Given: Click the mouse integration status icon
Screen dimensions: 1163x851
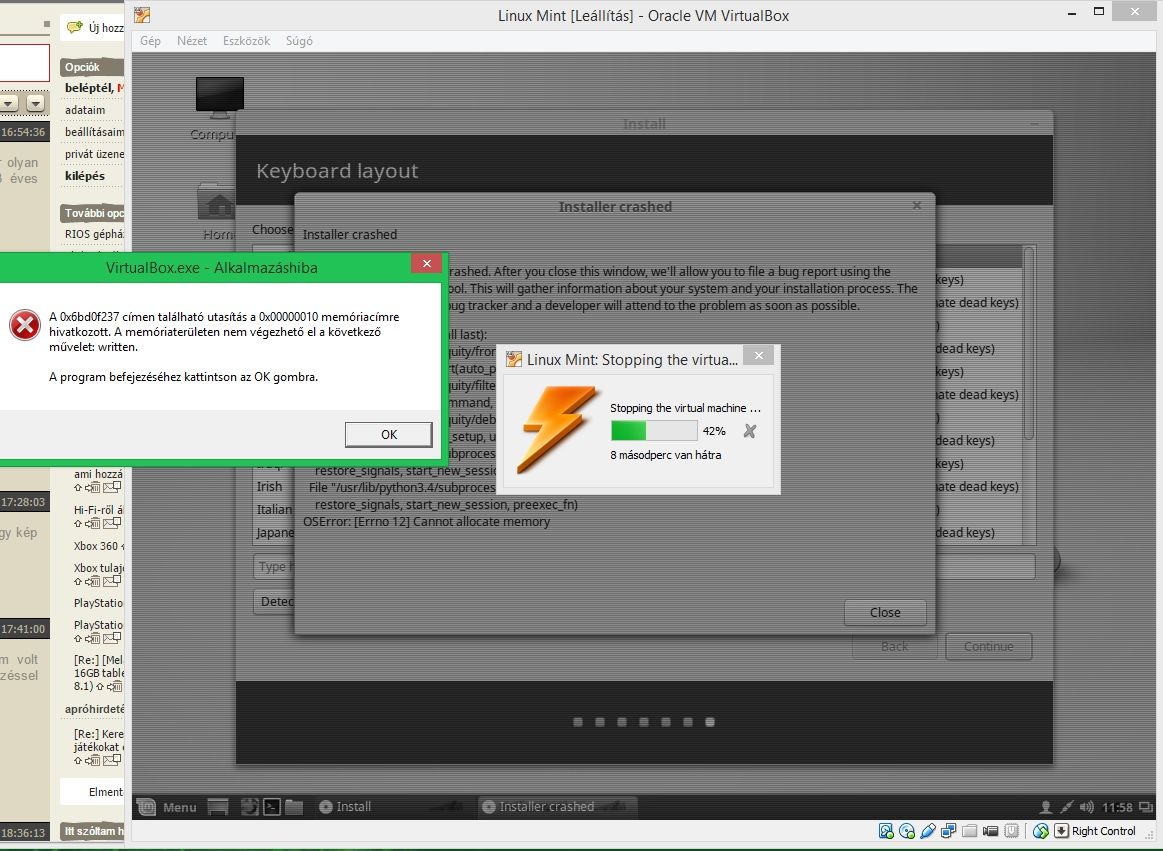Looking at the screenshot, I should click(x=1041, y=831).
